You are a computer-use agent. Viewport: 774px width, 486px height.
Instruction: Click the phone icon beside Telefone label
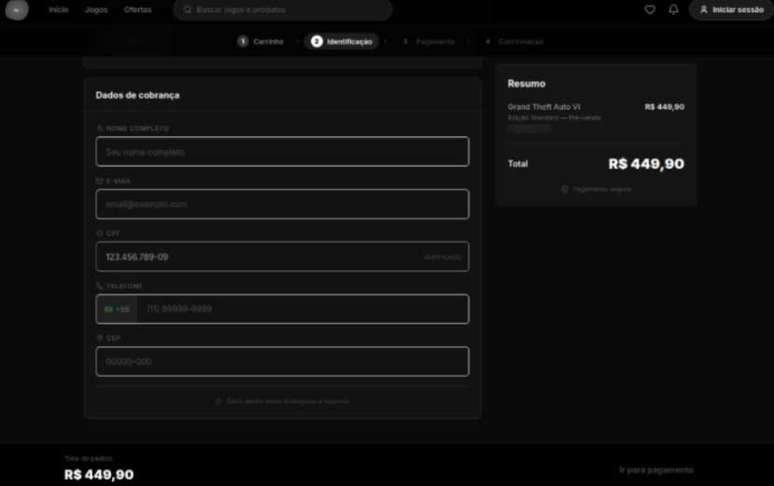click(100, 286)
